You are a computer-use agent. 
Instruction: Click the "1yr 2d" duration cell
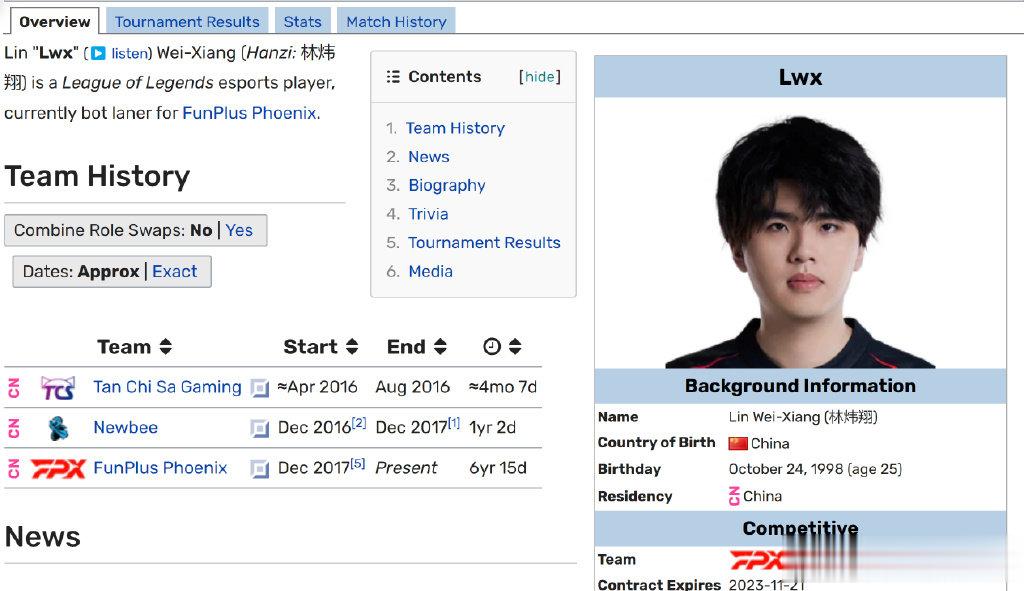[492, 428]
